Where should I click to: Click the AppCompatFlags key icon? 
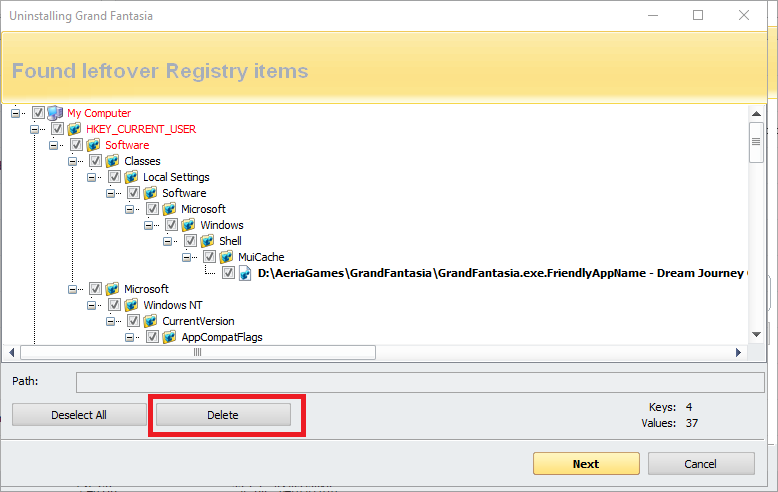[169, 337]
